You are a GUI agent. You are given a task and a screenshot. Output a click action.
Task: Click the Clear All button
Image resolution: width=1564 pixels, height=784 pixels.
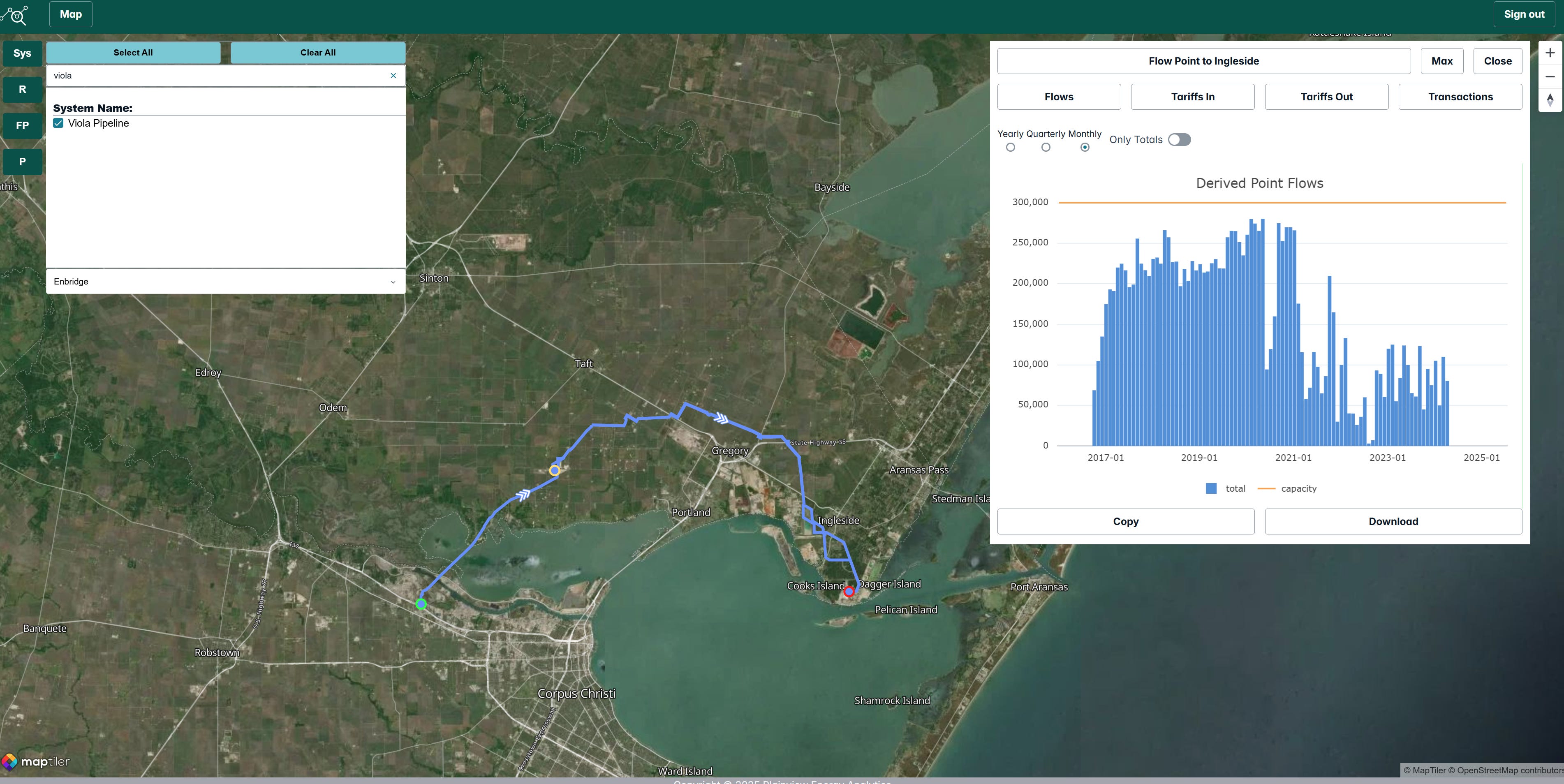click(317, 53)
